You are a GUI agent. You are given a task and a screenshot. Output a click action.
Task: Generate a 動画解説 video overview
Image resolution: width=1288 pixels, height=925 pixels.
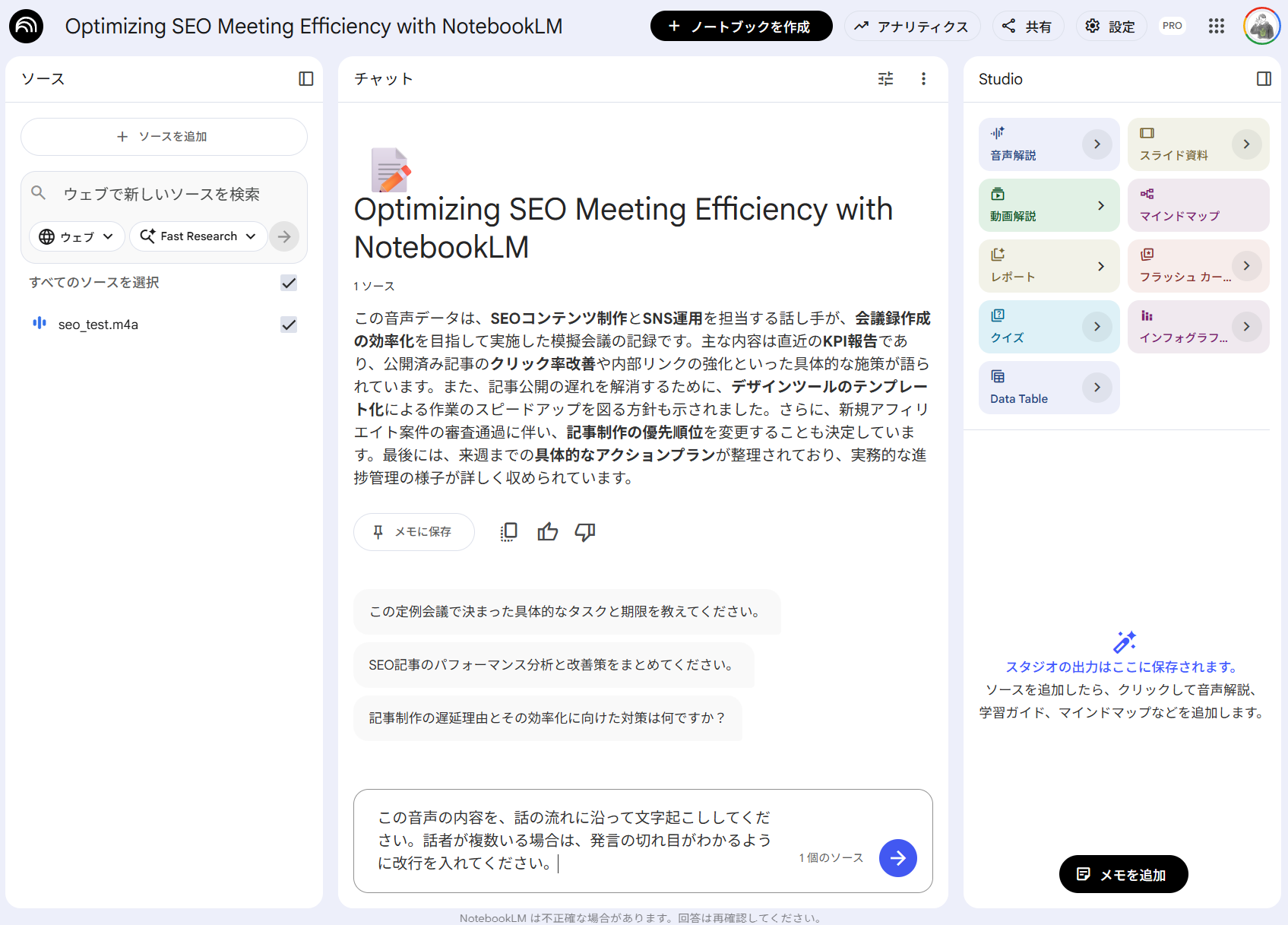1049,204
